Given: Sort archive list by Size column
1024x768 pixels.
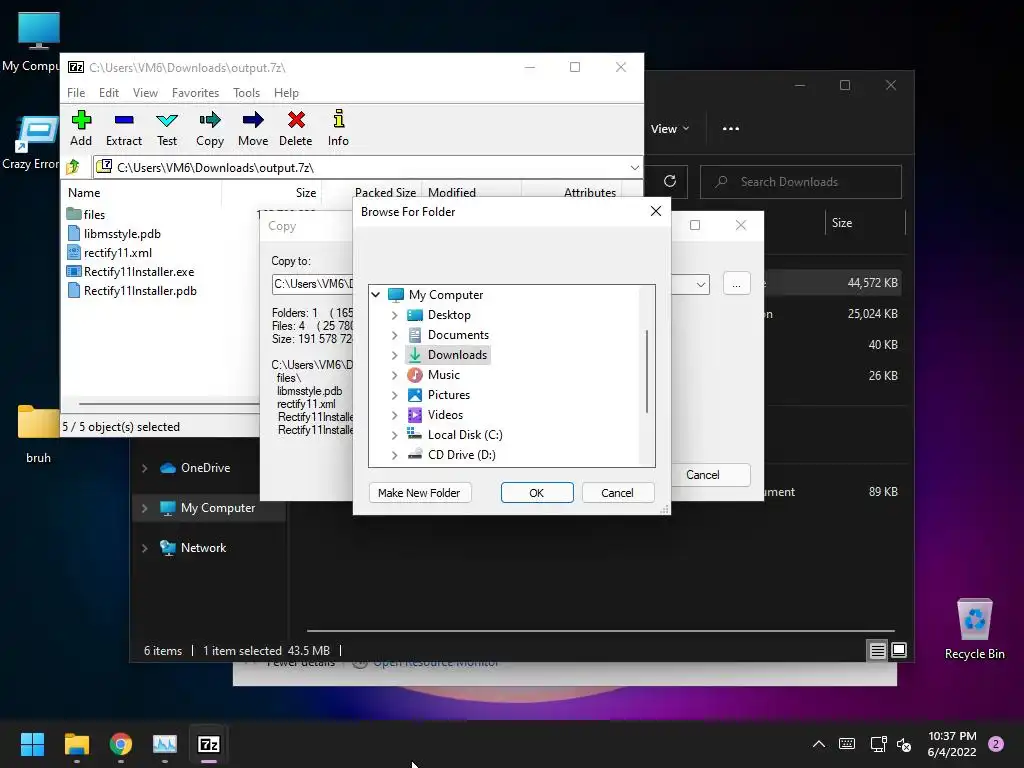Looking at the screenshot, I should [x=272, y=193].
